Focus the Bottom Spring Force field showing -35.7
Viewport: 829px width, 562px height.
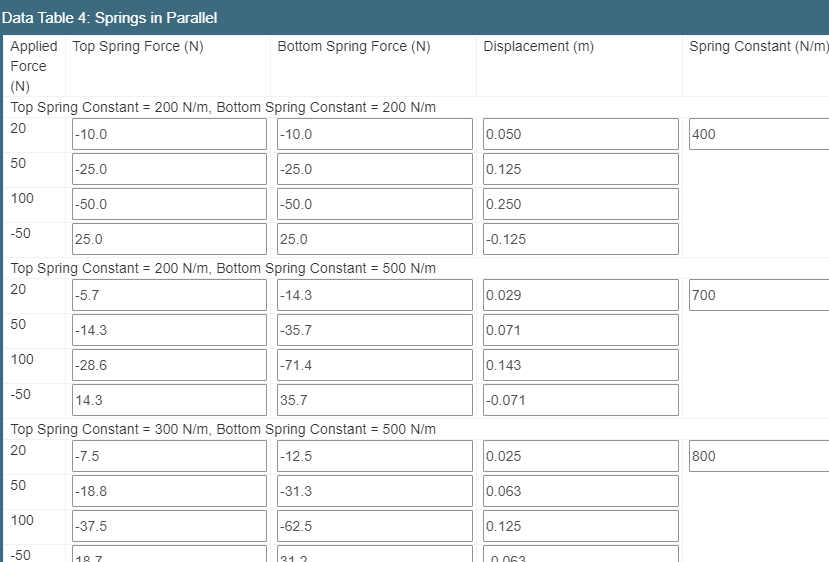(374, 330)
